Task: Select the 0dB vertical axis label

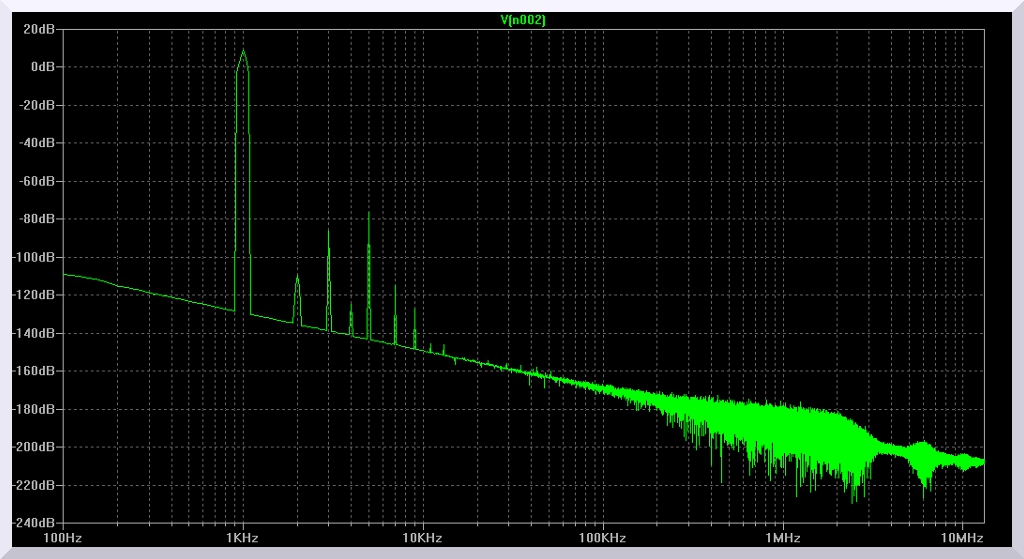Action: click(43, 67)
